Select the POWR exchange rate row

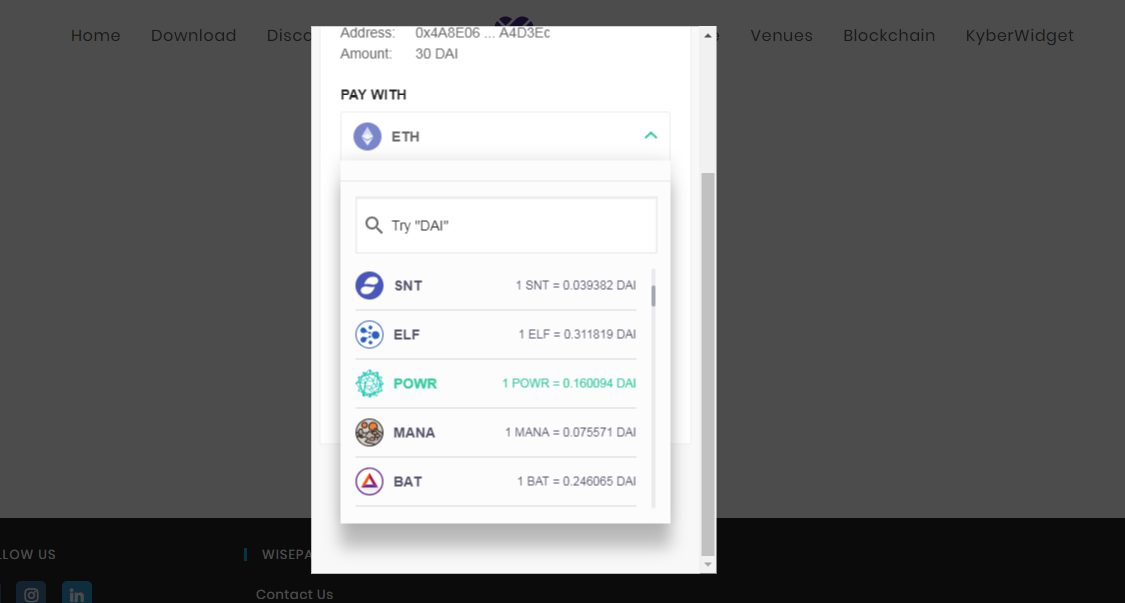click(x=569, y=383)
